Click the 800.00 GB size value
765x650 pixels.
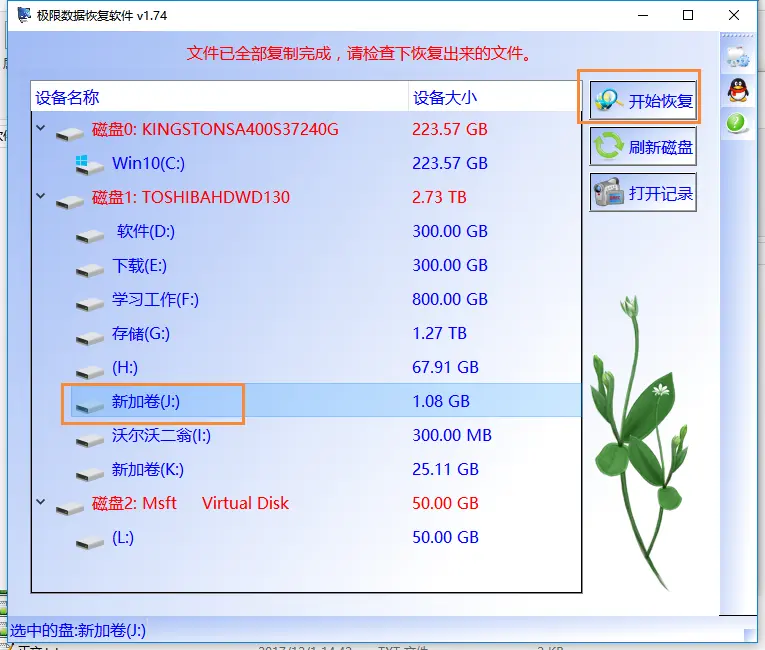[x=450, y=299]
